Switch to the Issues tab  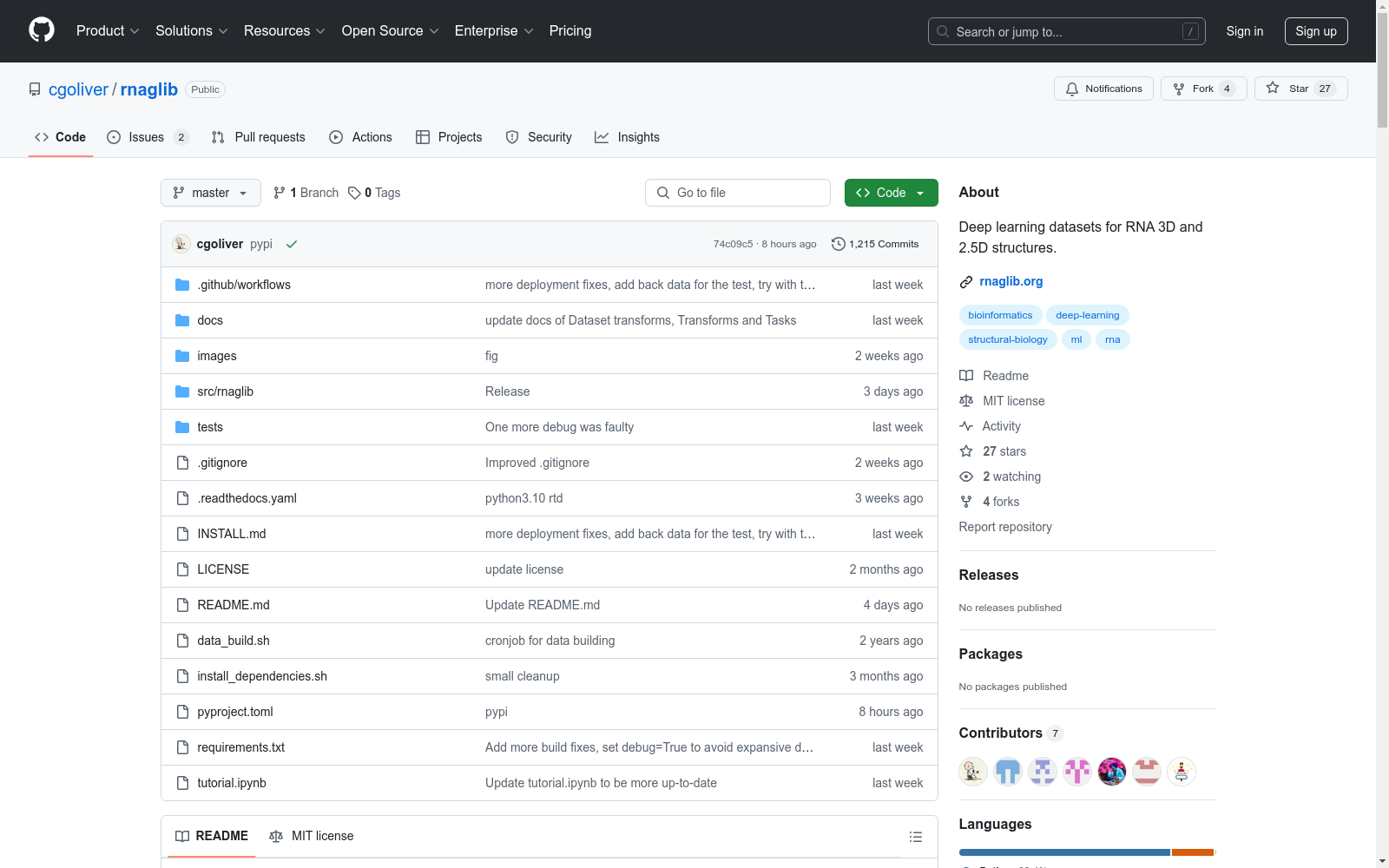[148, 137]
